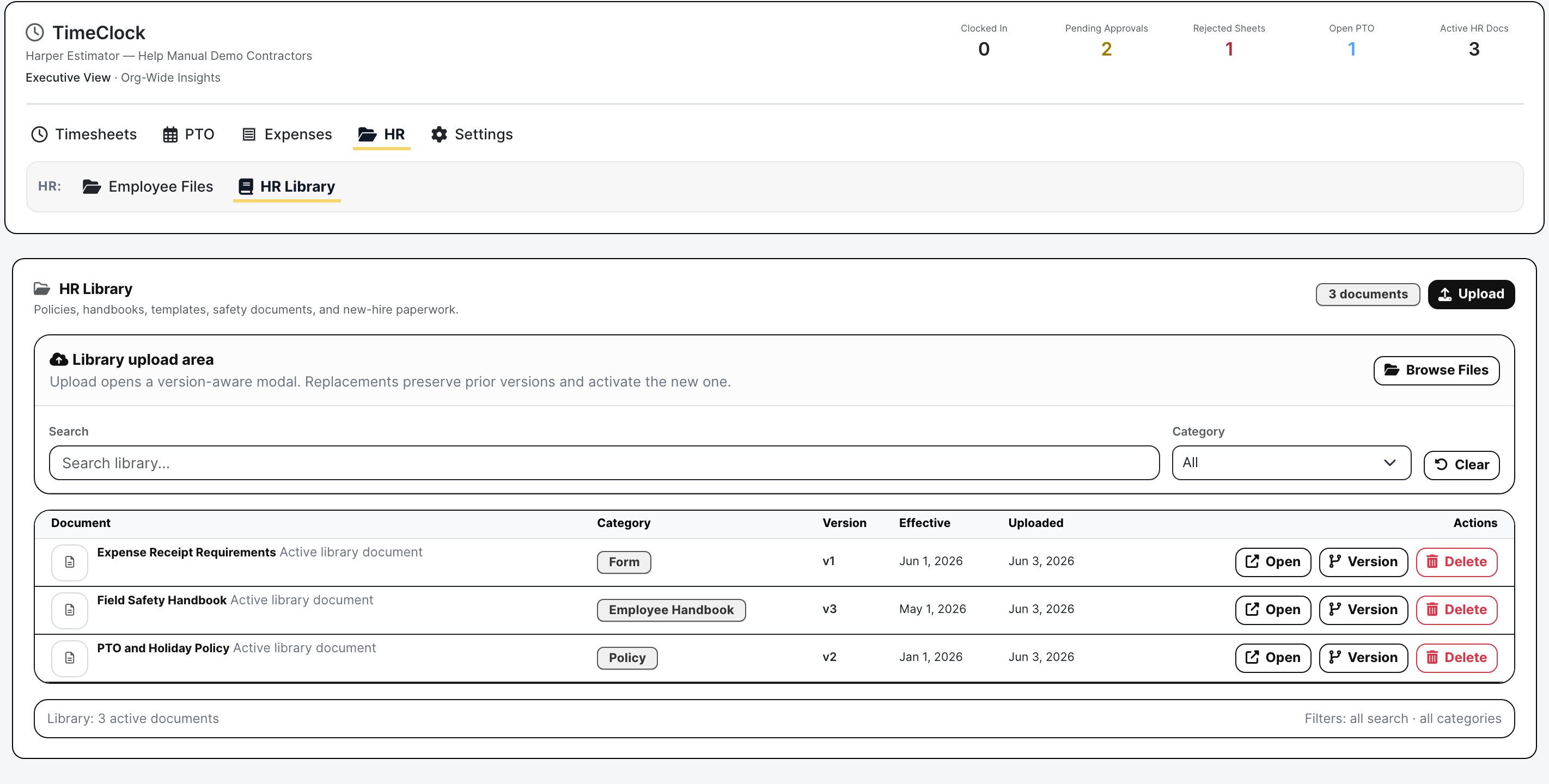Click the Uploaded column header

(1035, 523)
